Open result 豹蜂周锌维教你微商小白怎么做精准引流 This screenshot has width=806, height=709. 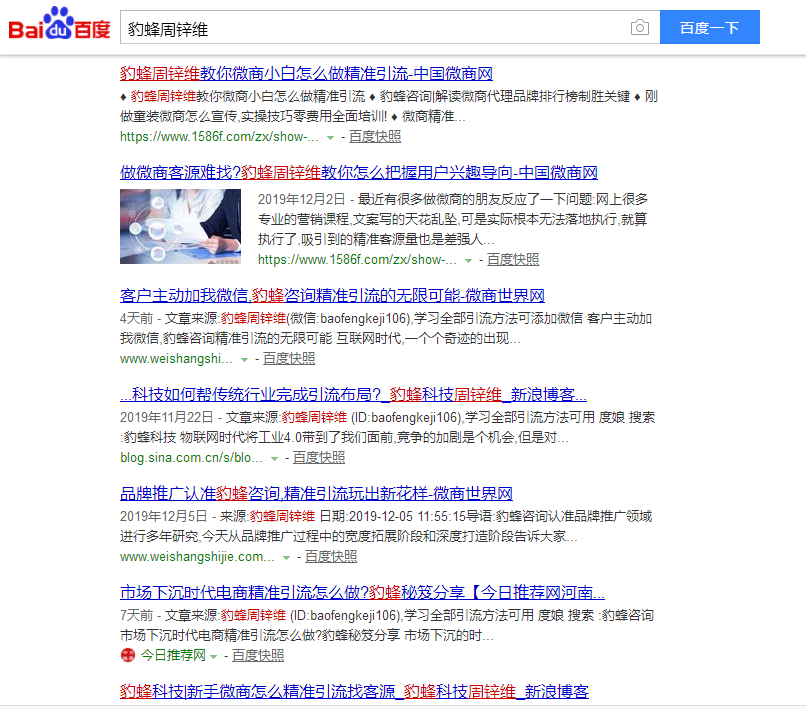click(x=306, y=74)
